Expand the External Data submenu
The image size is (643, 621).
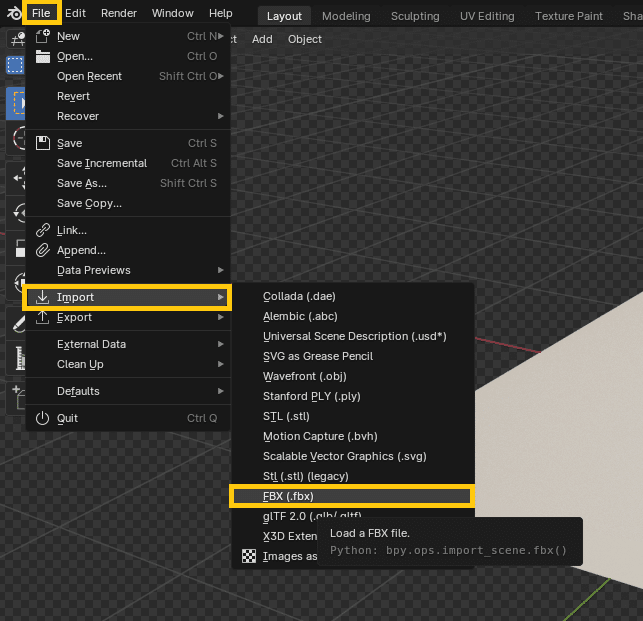click(x=220, y=344)
